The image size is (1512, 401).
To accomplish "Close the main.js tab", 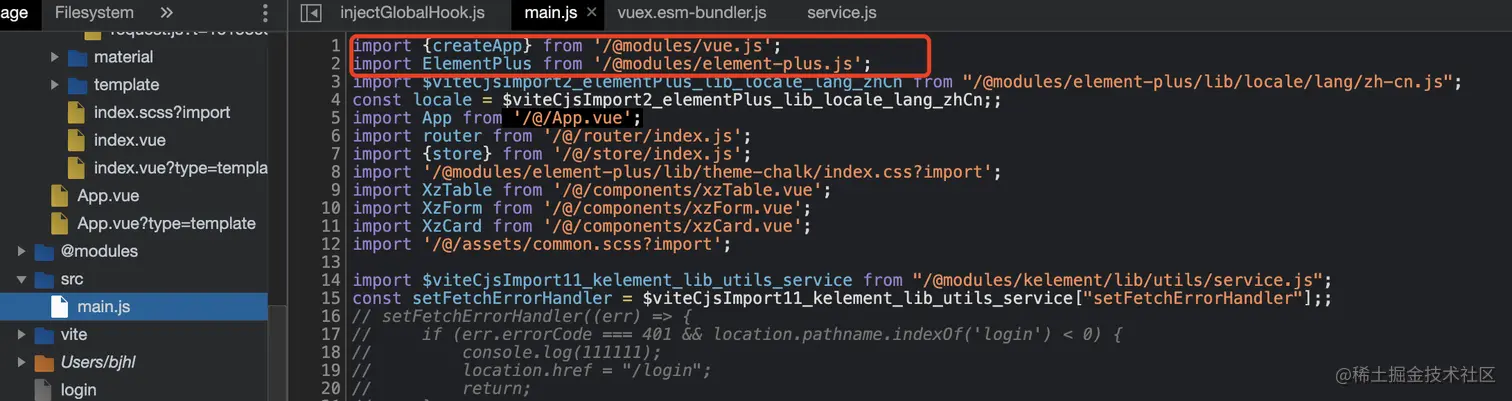I will 592,13.
